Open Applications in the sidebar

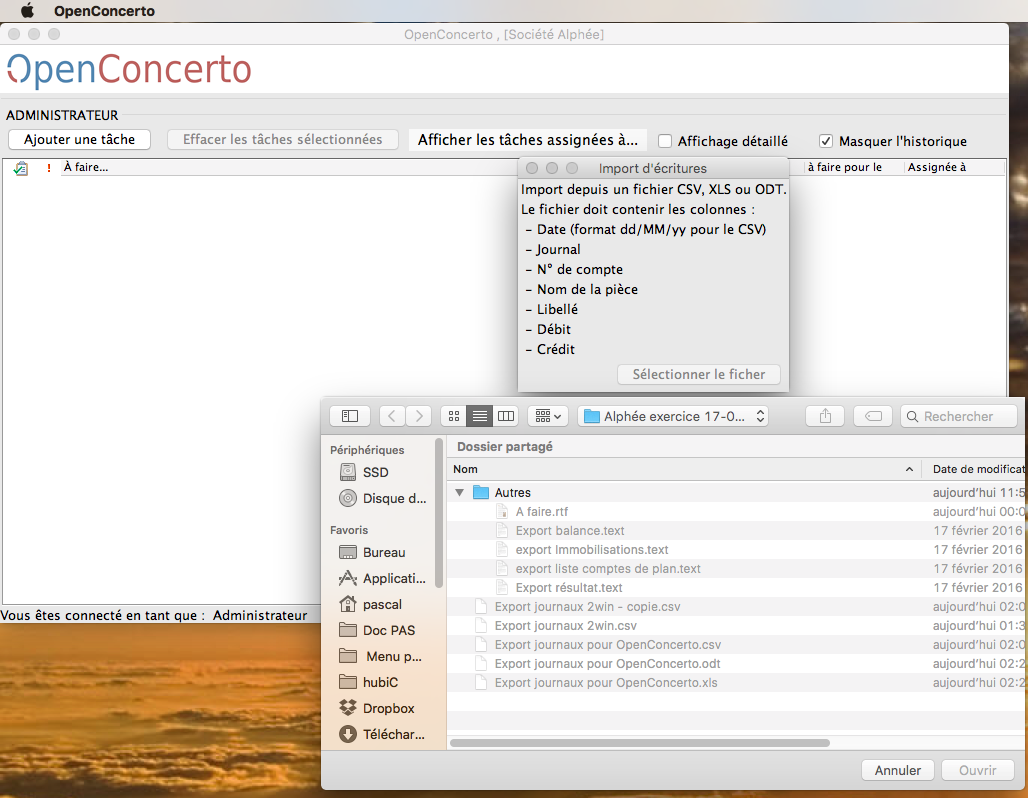(383, 578)
